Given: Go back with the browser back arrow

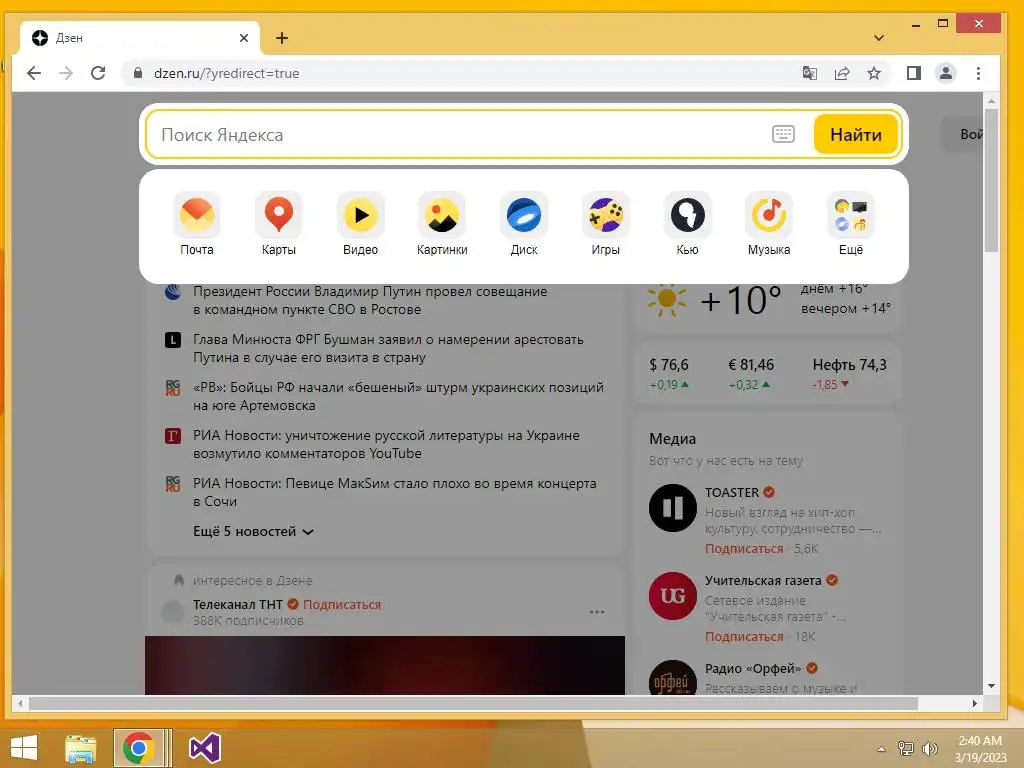Looking at the screenshot, I should pyautogui.click(x=34, y=73).
